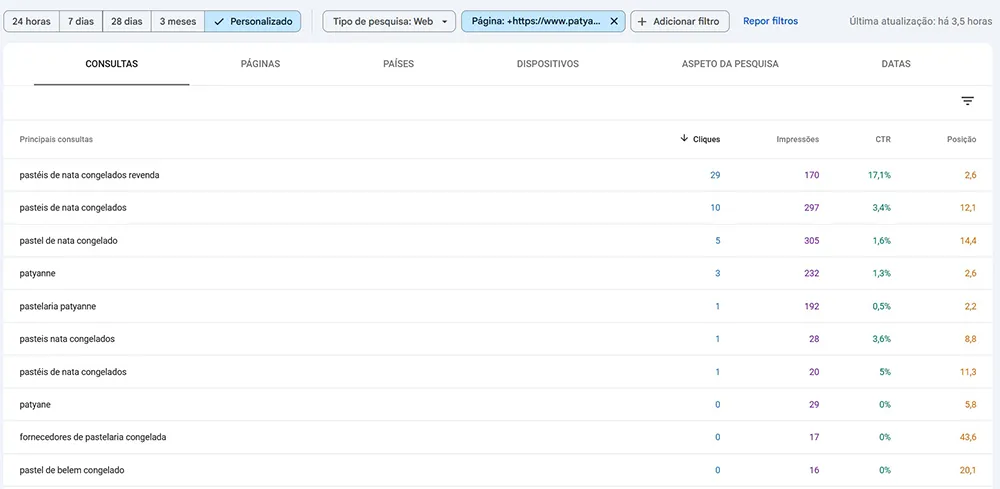This screenshot has width=1000, height=489.
Task: Click impressions value 305
Action: [x=812, y=241]
